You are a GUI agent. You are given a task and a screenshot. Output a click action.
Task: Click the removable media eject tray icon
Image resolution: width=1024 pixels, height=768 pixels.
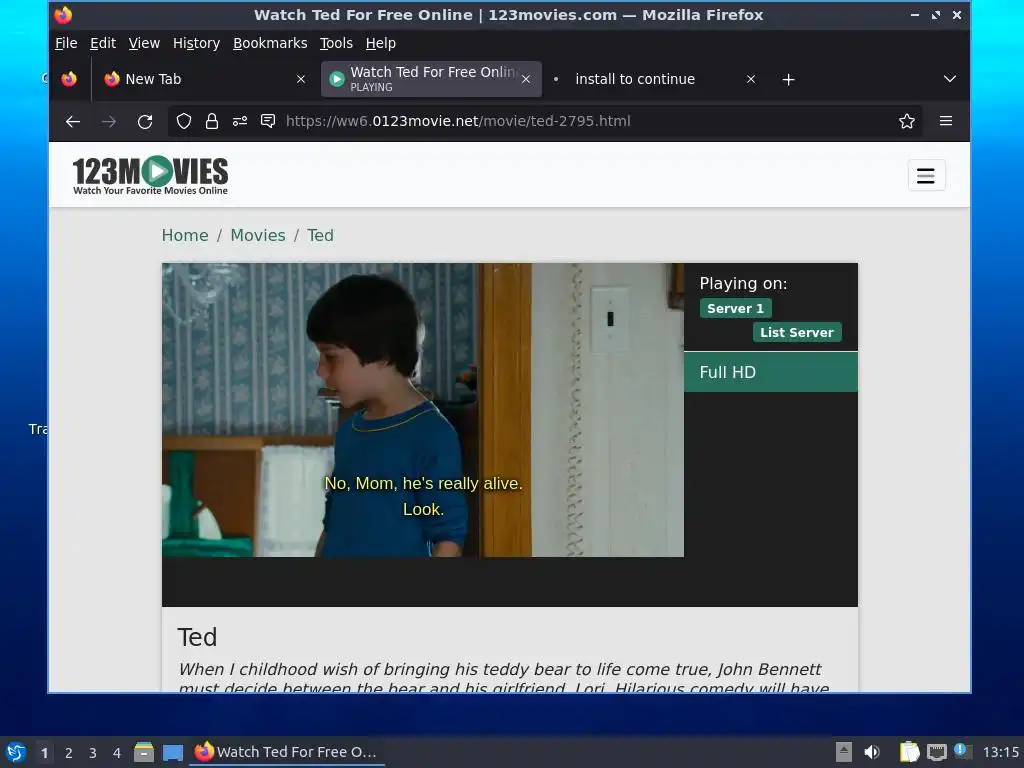click(844, 752)
